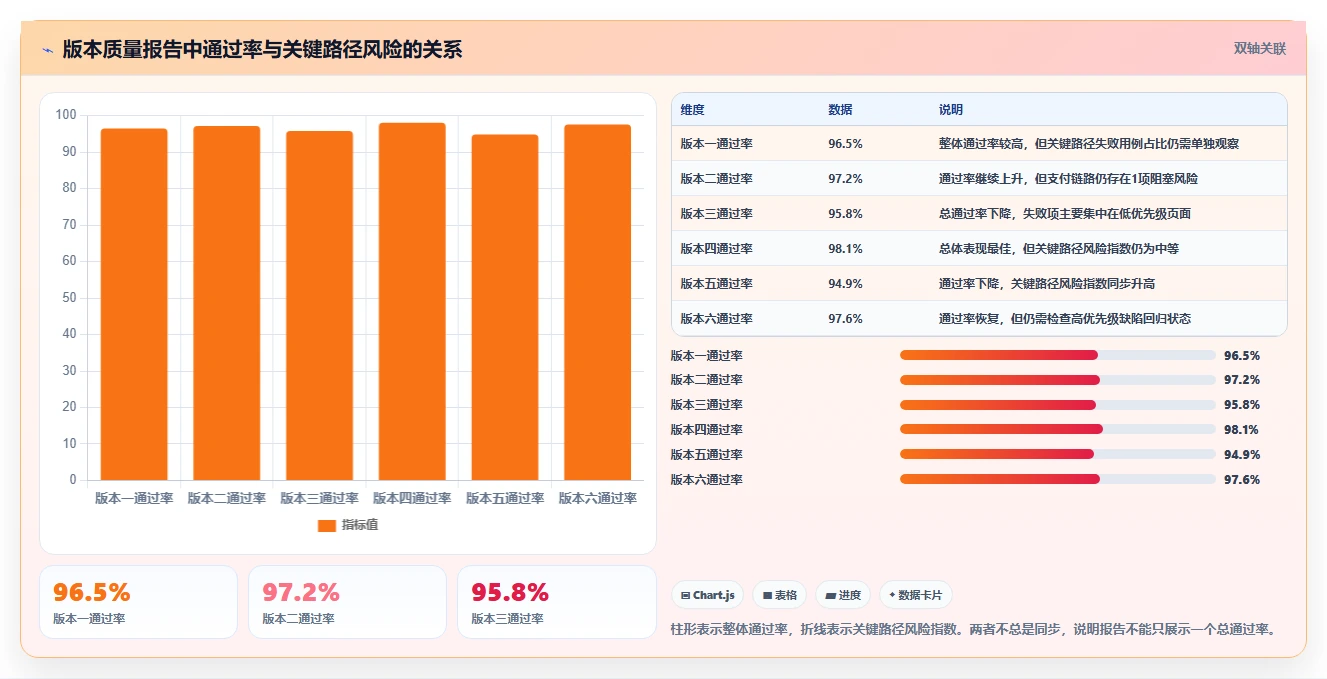Image resolution: width=1327 pixels, height=679 pixels.
Task: Click the 双轴关联 label in header
Action: tap(1260, 48)
